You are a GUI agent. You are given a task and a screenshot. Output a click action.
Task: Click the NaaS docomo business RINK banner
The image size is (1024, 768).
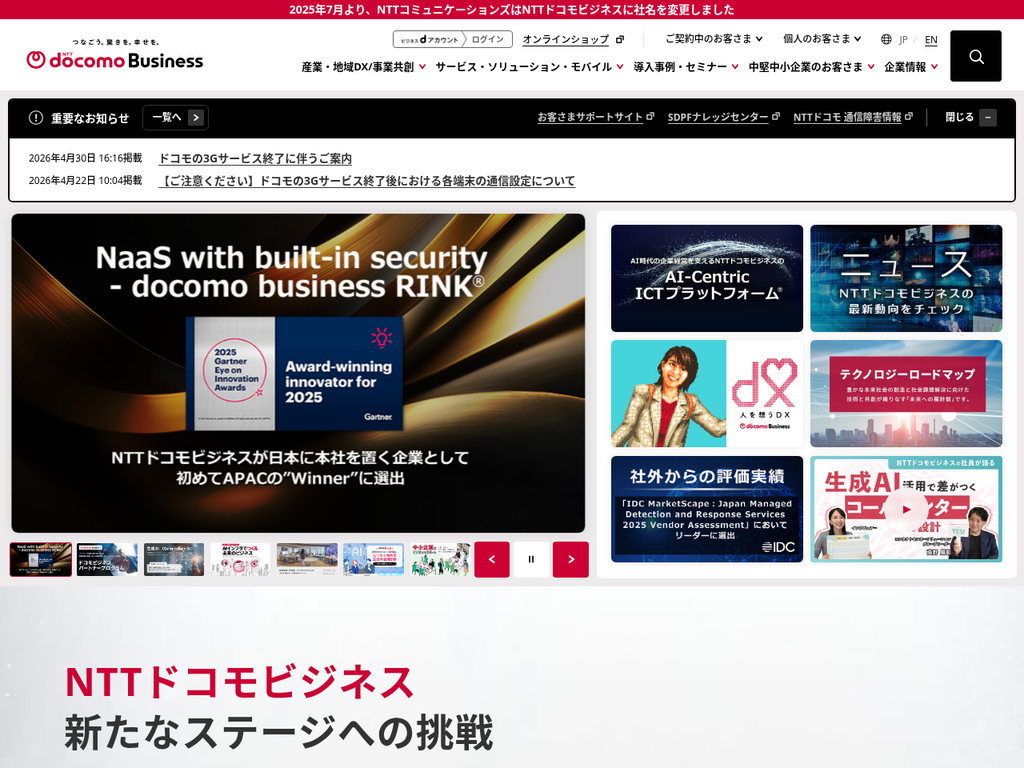(298, 373)
